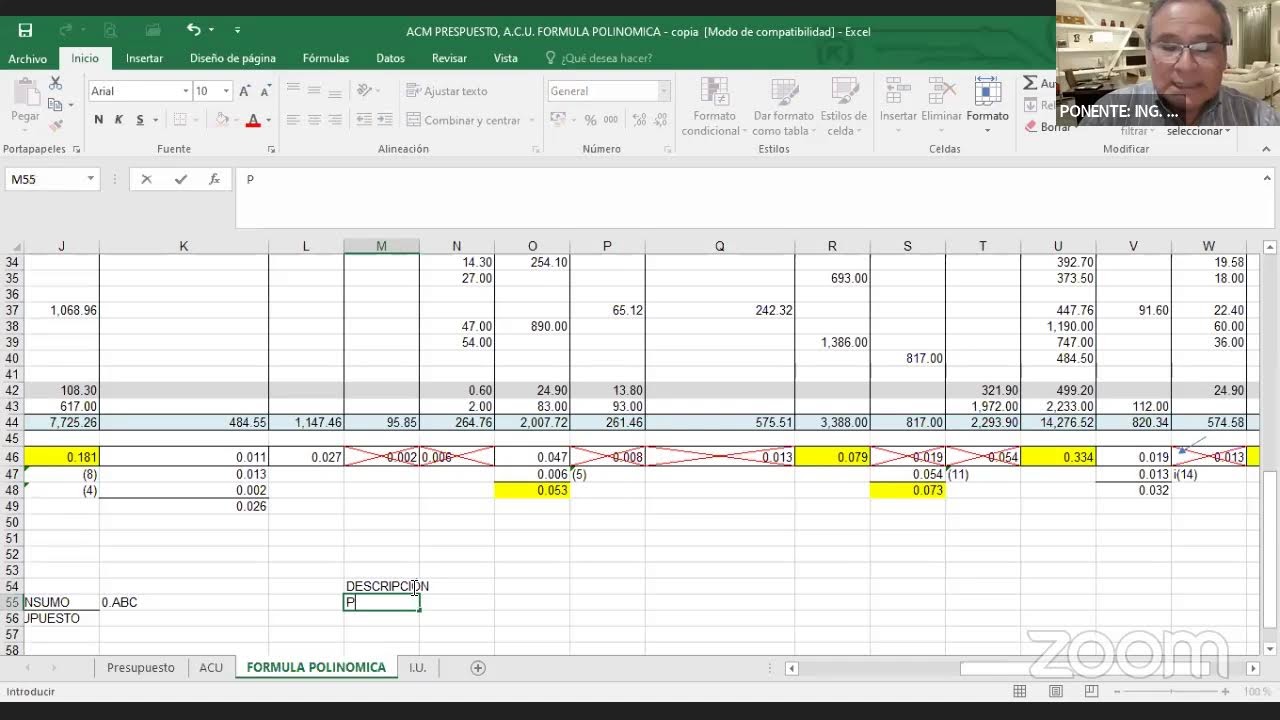Screen dimensions: 1280x720
Task: Click the Middle align icon
Action: pos(314,91)
